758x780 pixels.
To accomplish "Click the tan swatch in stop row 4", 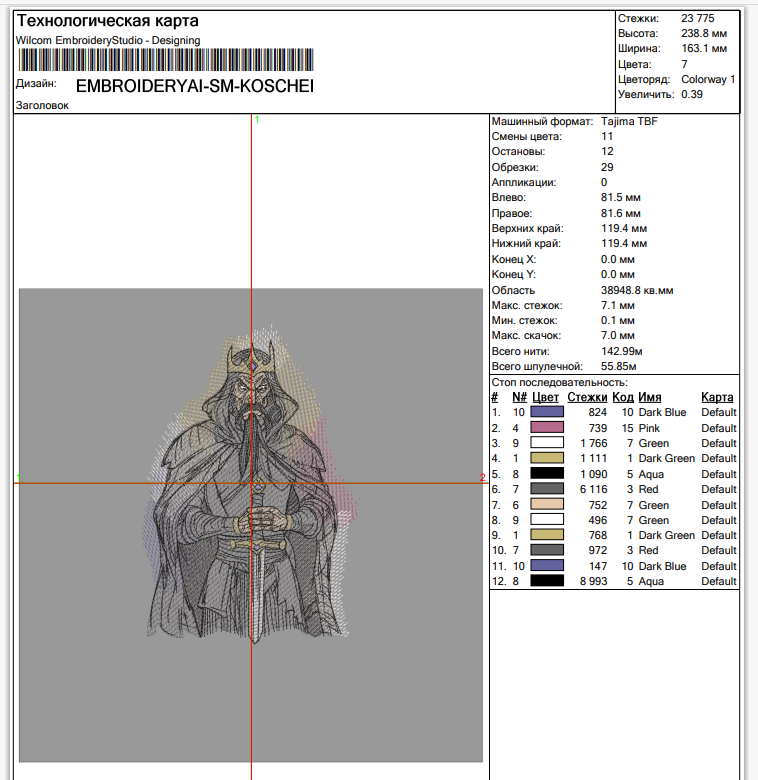I will pyautogui.click(x=547, y=458).
